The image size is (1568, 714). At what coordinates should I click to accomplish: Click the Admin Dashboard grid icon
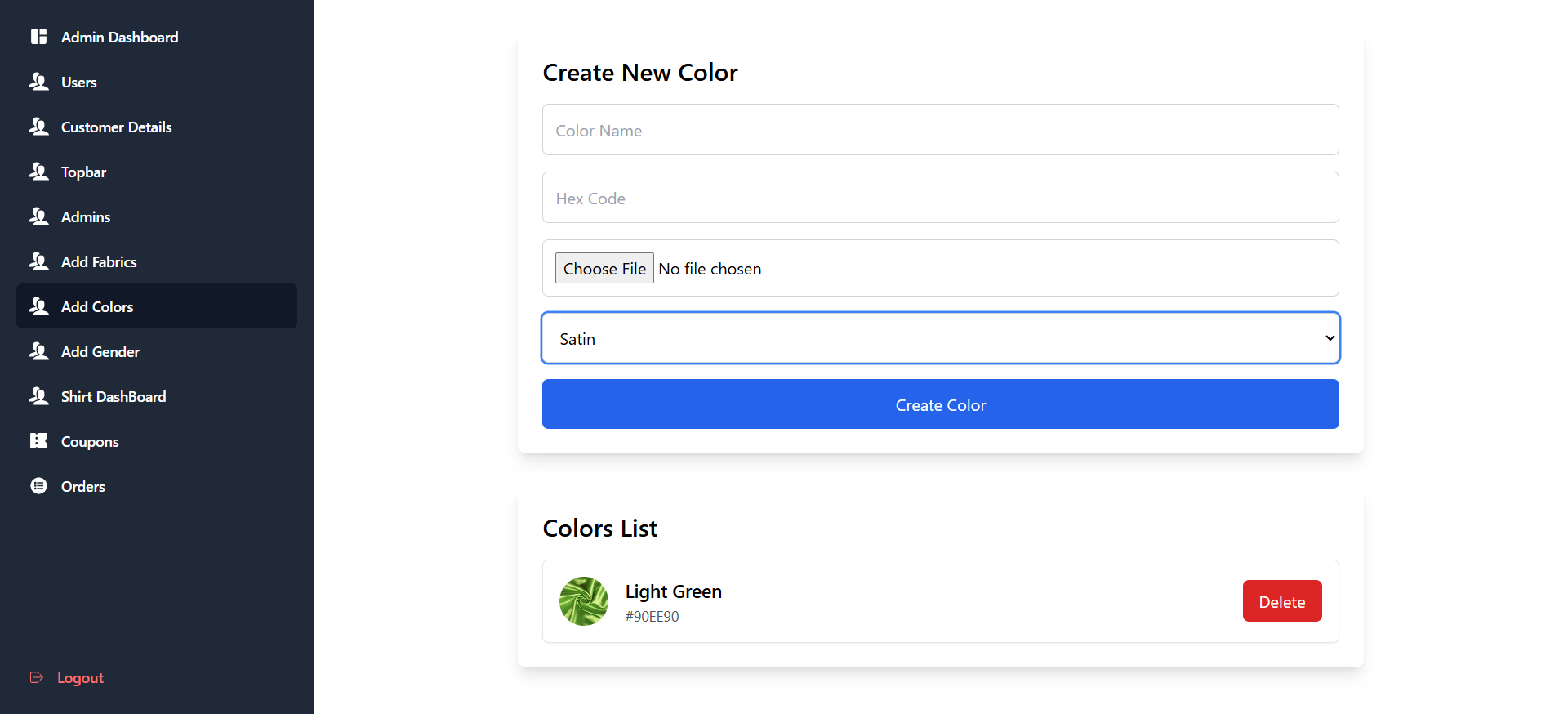38,37
